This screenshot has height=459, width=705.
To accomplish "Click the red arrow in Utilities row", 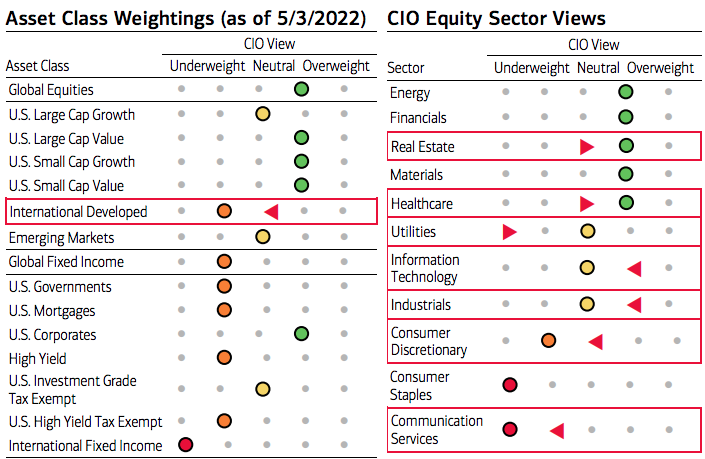I will pyautogui.click(x=509, y=232).
